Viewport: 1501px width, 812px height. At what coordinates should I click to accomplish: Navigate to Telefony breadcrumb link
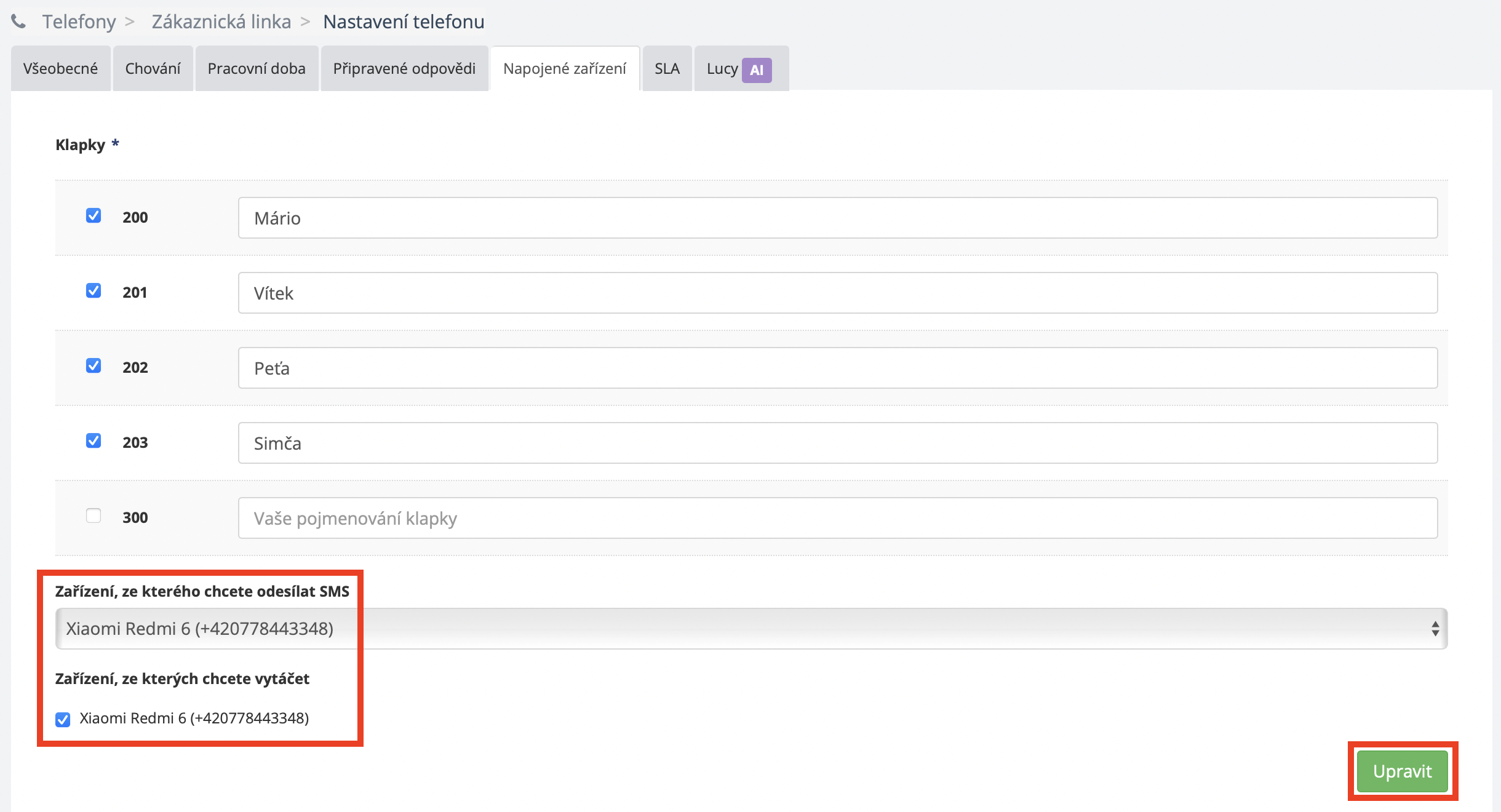(x=79, y=22)
